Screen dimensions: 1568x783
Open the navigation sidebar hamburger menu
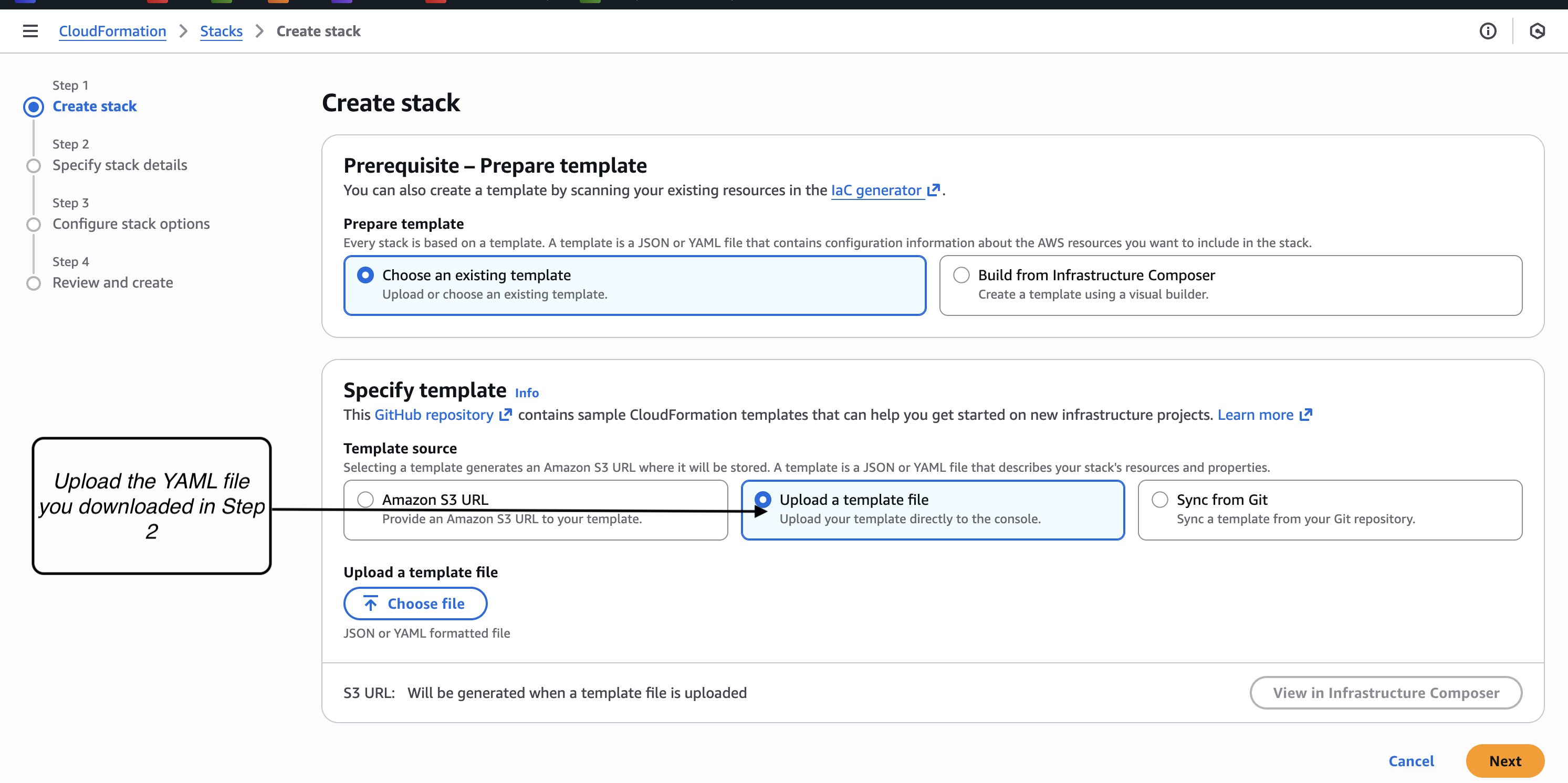30,31
